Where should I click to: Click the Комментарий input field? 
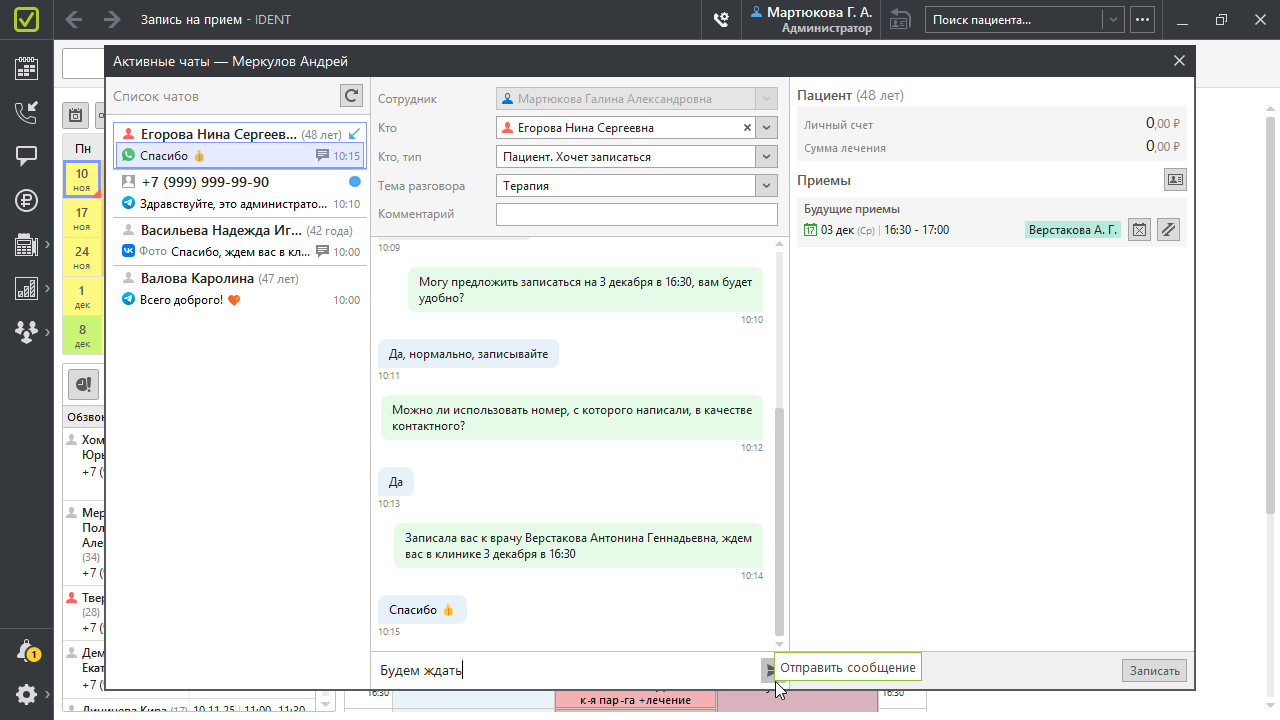point(636,214)
